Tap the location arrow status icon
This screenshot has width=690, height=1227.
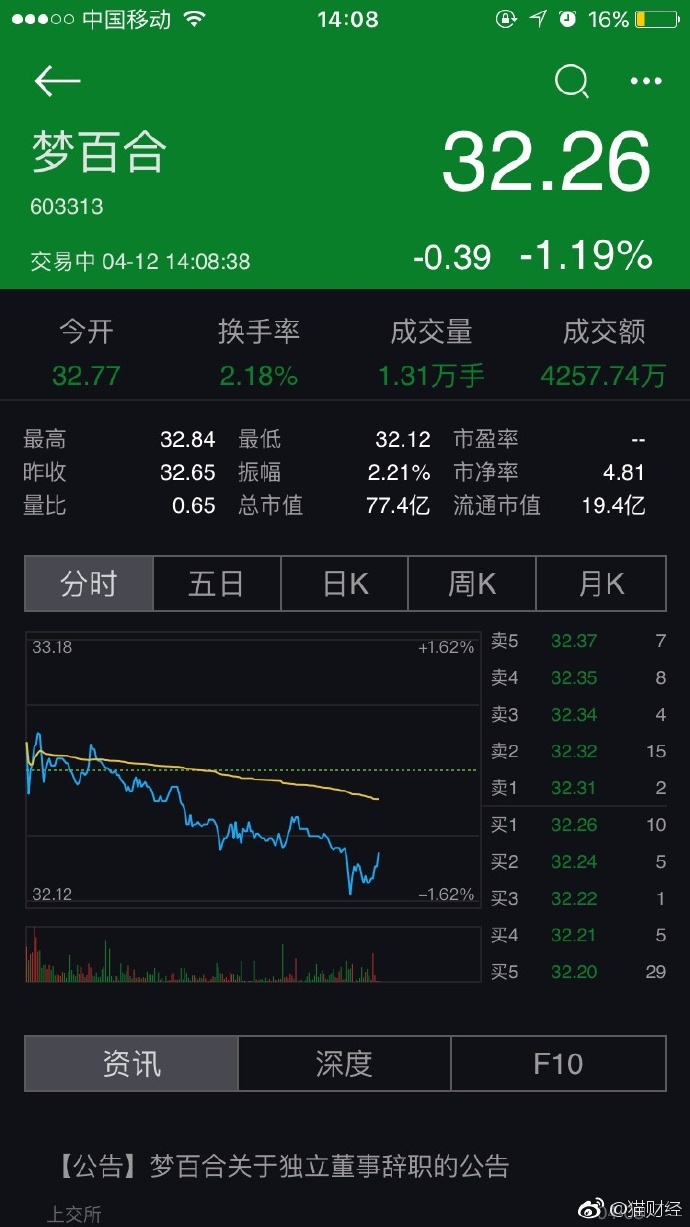click(x=538, y=20)
